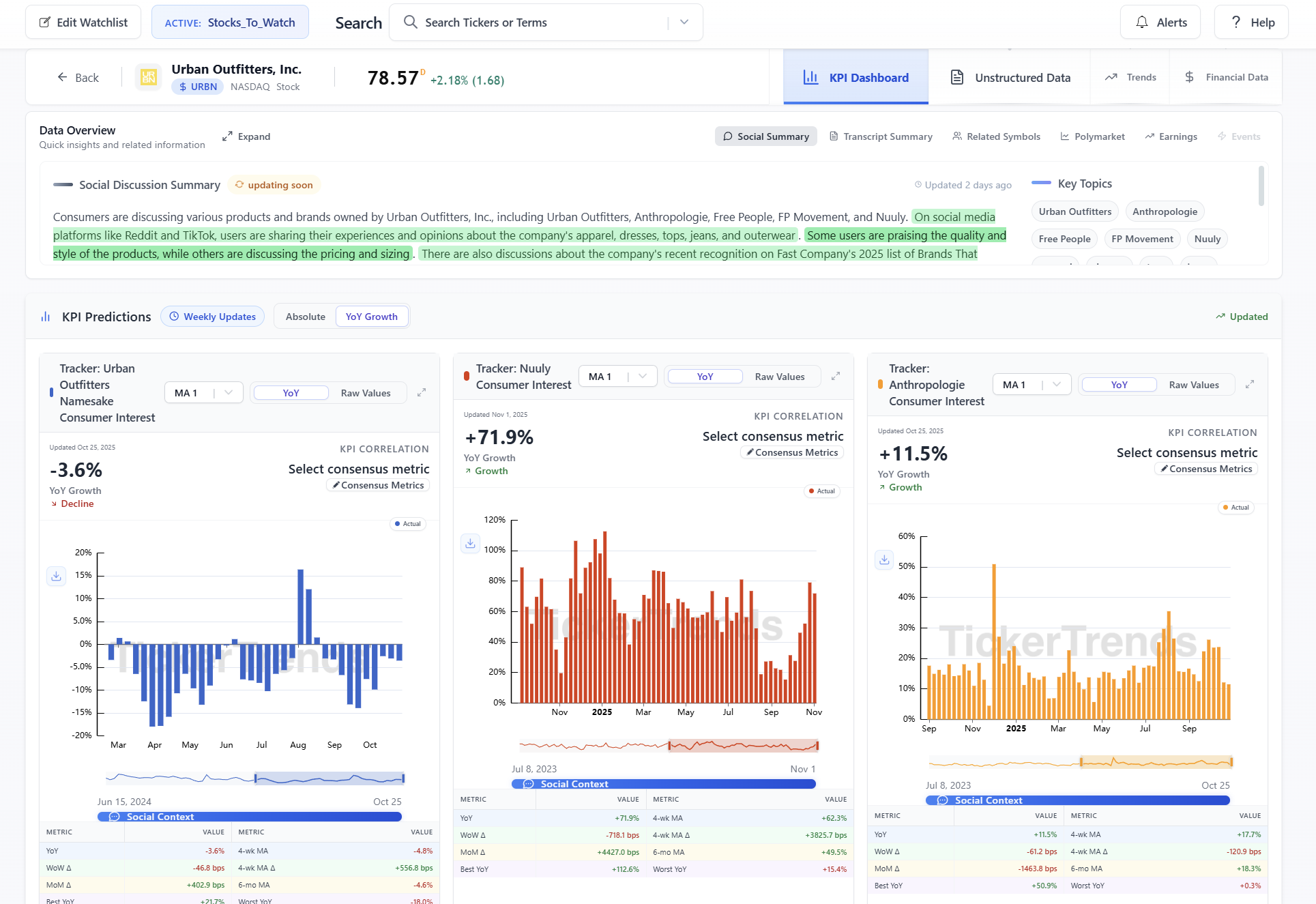Open the Transcript Summary tab
The width and height of the screenshot is (1316, 904).
tap(881, 136)
